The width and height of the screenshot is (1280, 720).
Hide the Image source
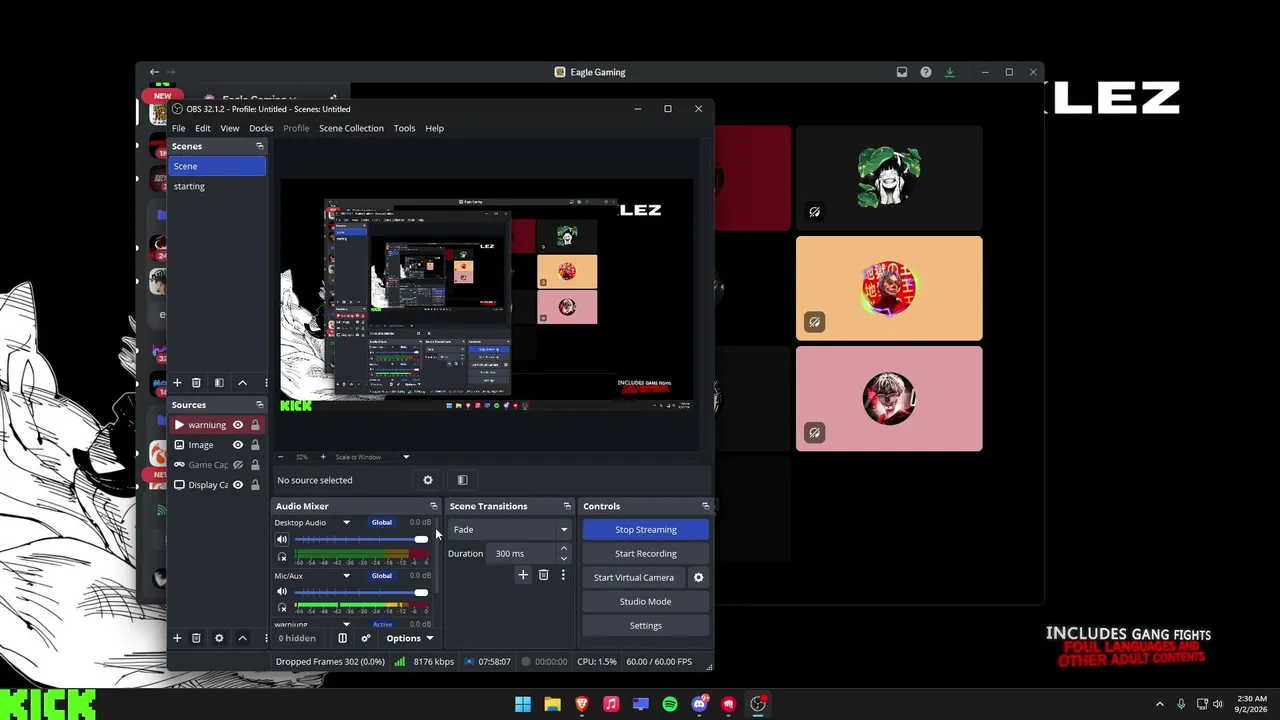238,445
